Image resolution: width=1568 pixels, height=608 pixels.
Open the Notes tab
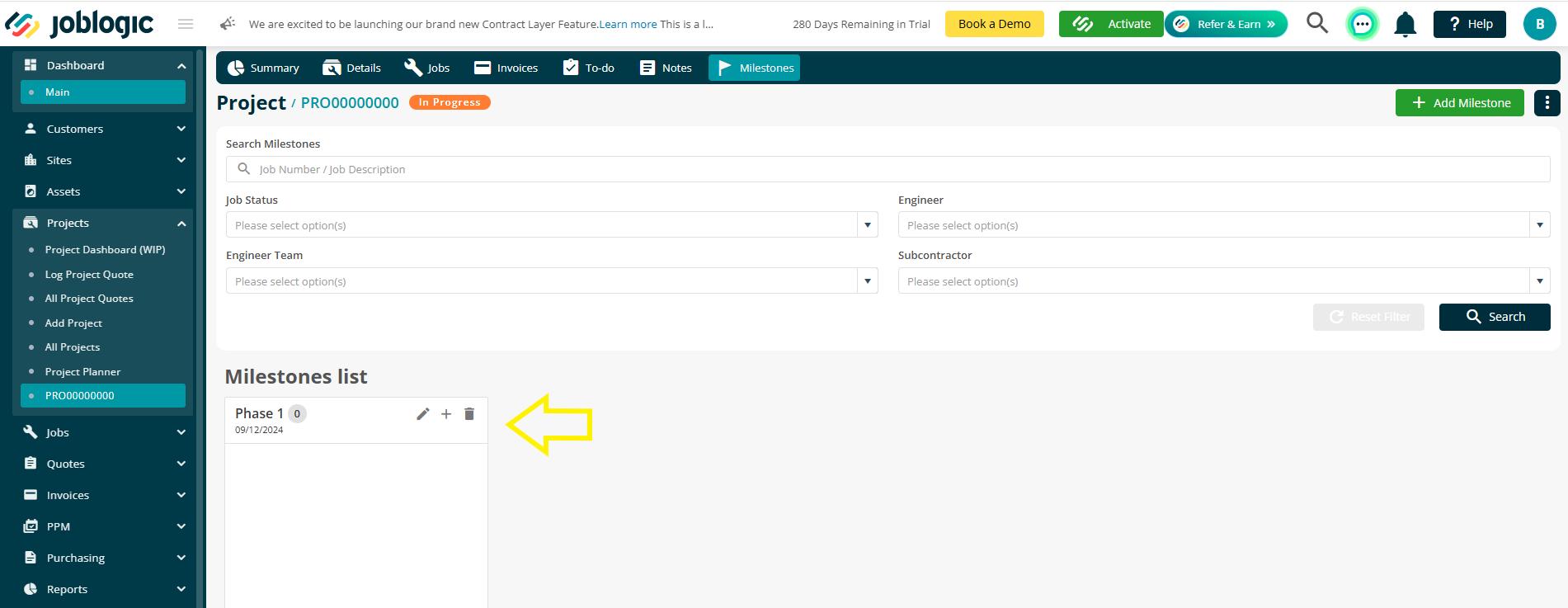coord(666,68)
